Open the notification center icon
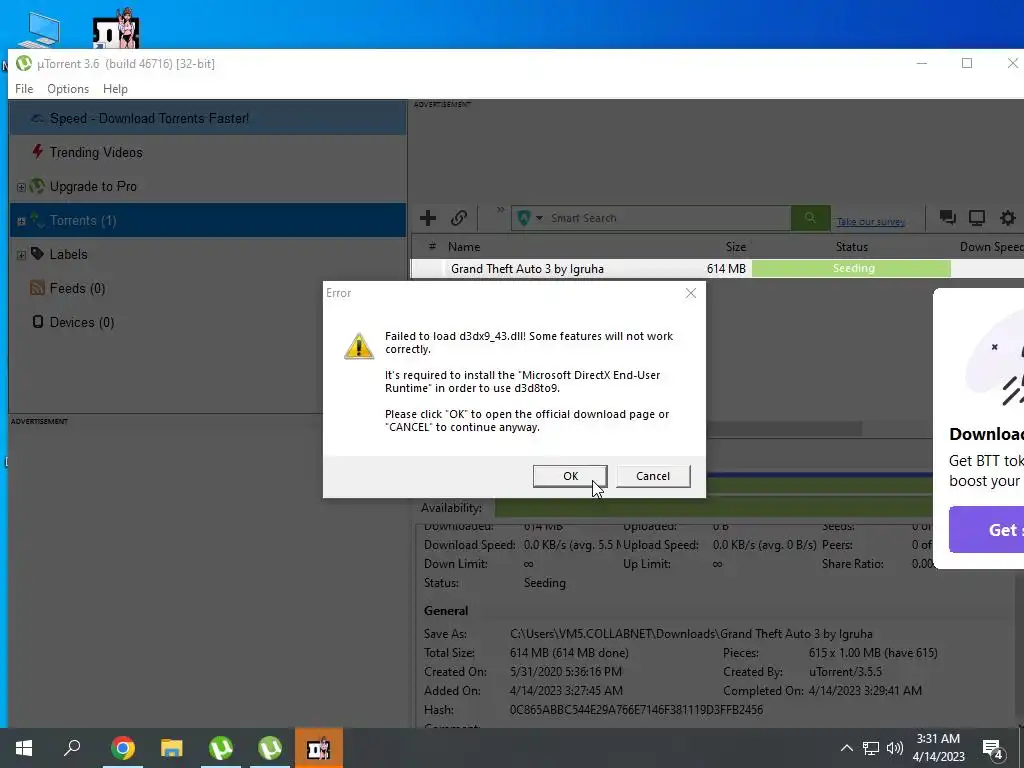Viewport: 1024px width, 768px height. 993,750
